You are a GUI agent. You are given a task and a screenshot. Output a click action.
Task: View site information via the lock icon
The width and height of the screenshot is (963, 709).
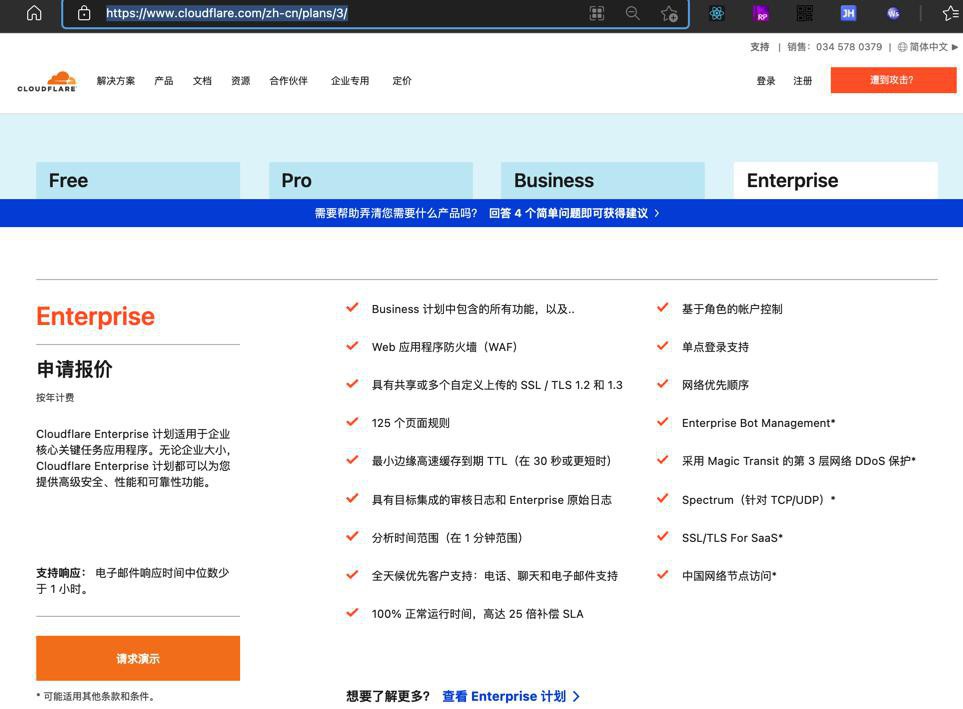point(84,14)
